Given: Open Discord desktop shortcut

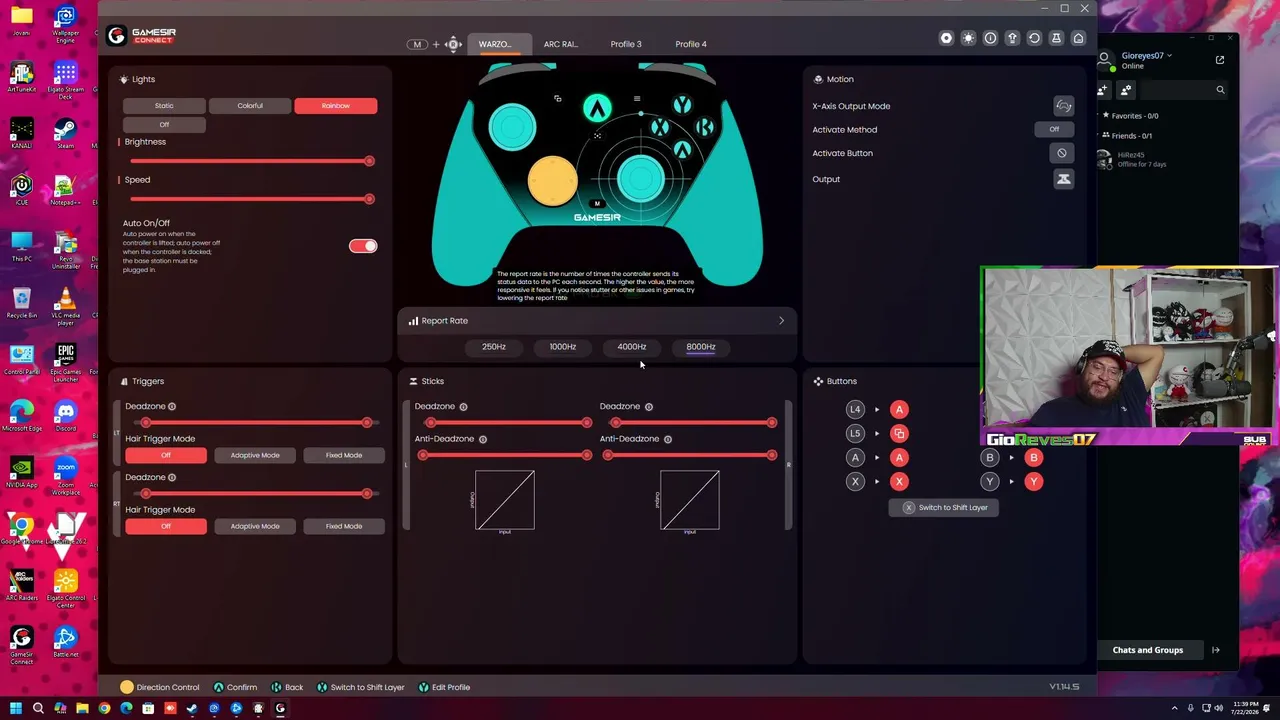Looking at the screenshot, I should 66,415.
